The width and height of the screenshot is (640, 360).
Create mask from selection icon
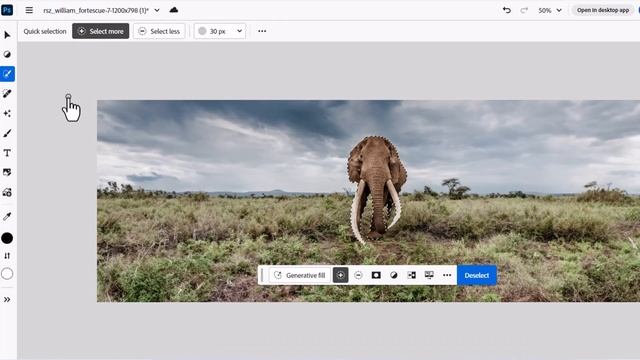pyautogui.click(x=376, y=275)
